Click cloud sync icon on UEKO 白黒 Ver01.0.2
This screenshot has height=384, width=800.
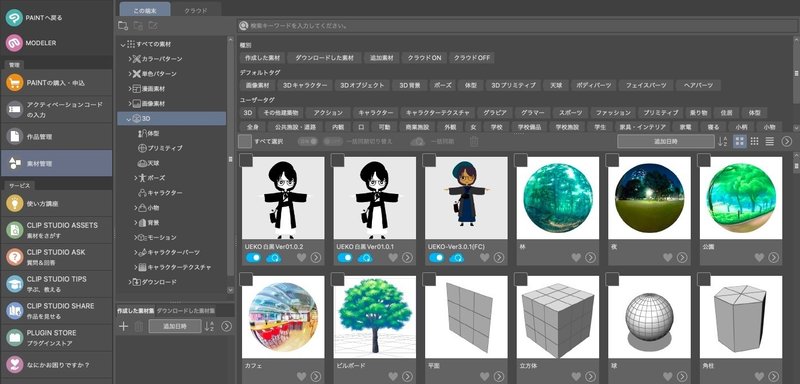pyautogui.click(x=273, y=258)
